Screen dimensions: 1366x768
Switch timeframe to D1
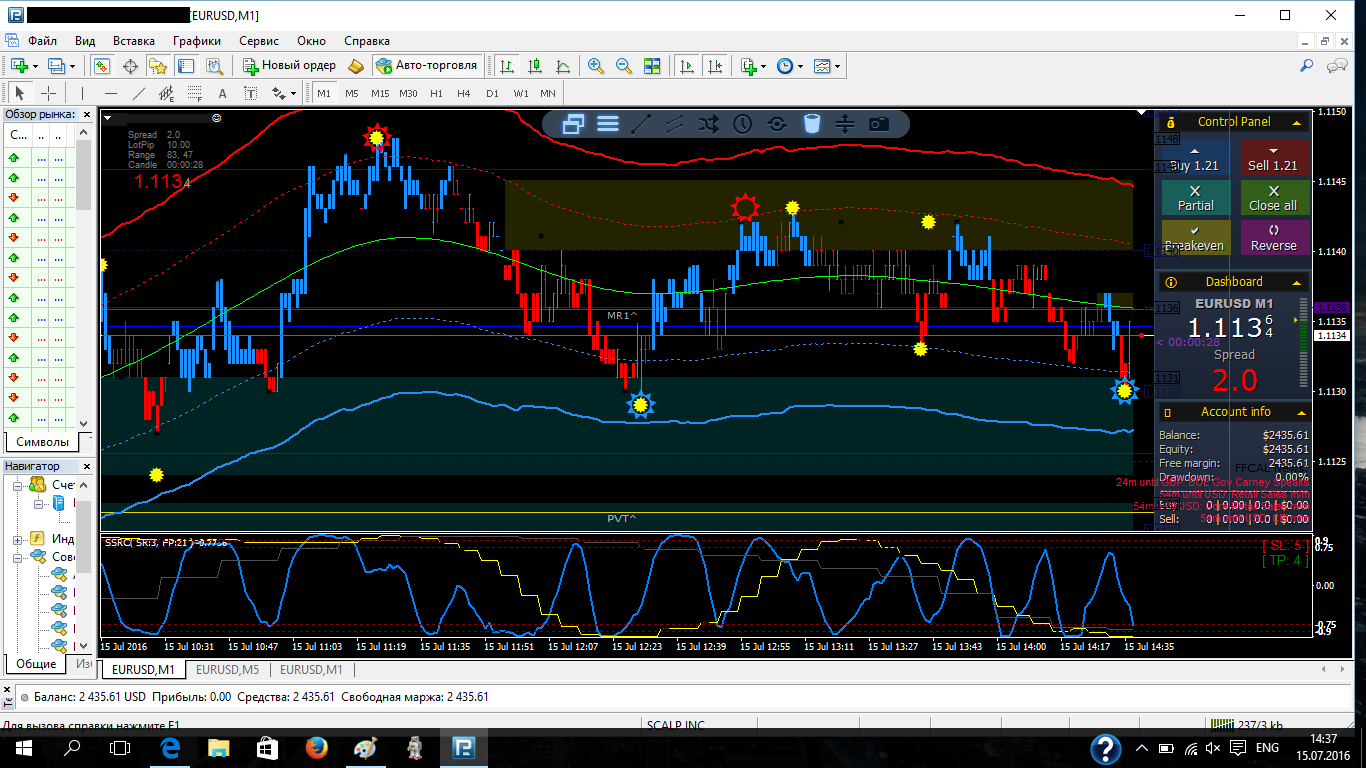pos(492,93)
